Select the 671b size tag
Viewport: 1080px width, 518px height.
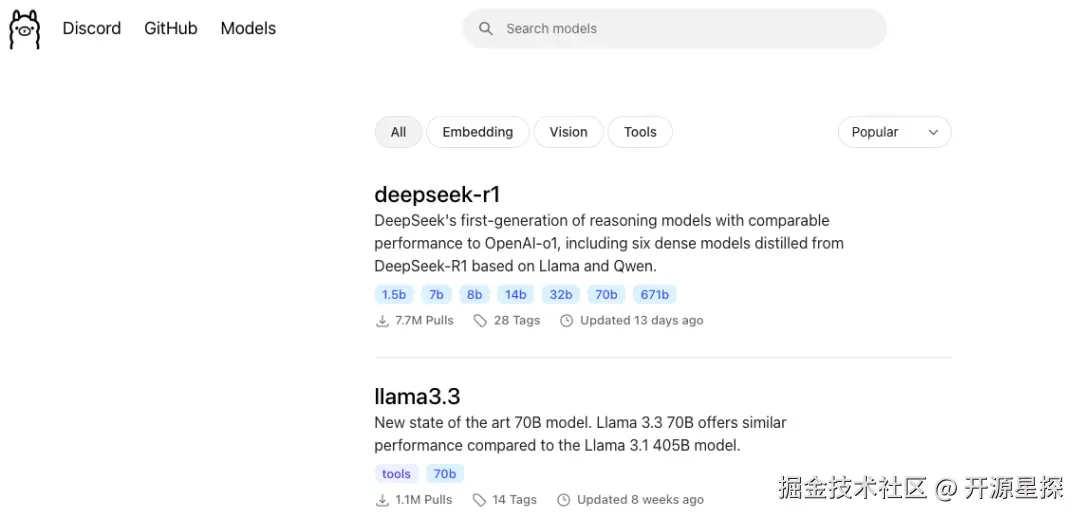point(654,294)
